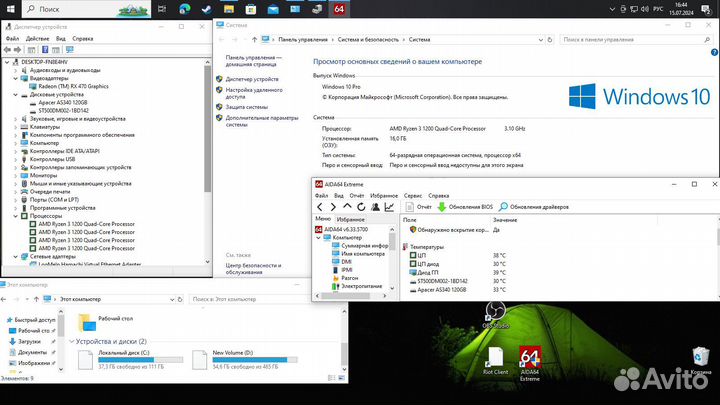Image resolution: width=720 pixels, height=405 pixels.
Task: Click the taskbar Поиск search box
Action: tap(87, 9)
